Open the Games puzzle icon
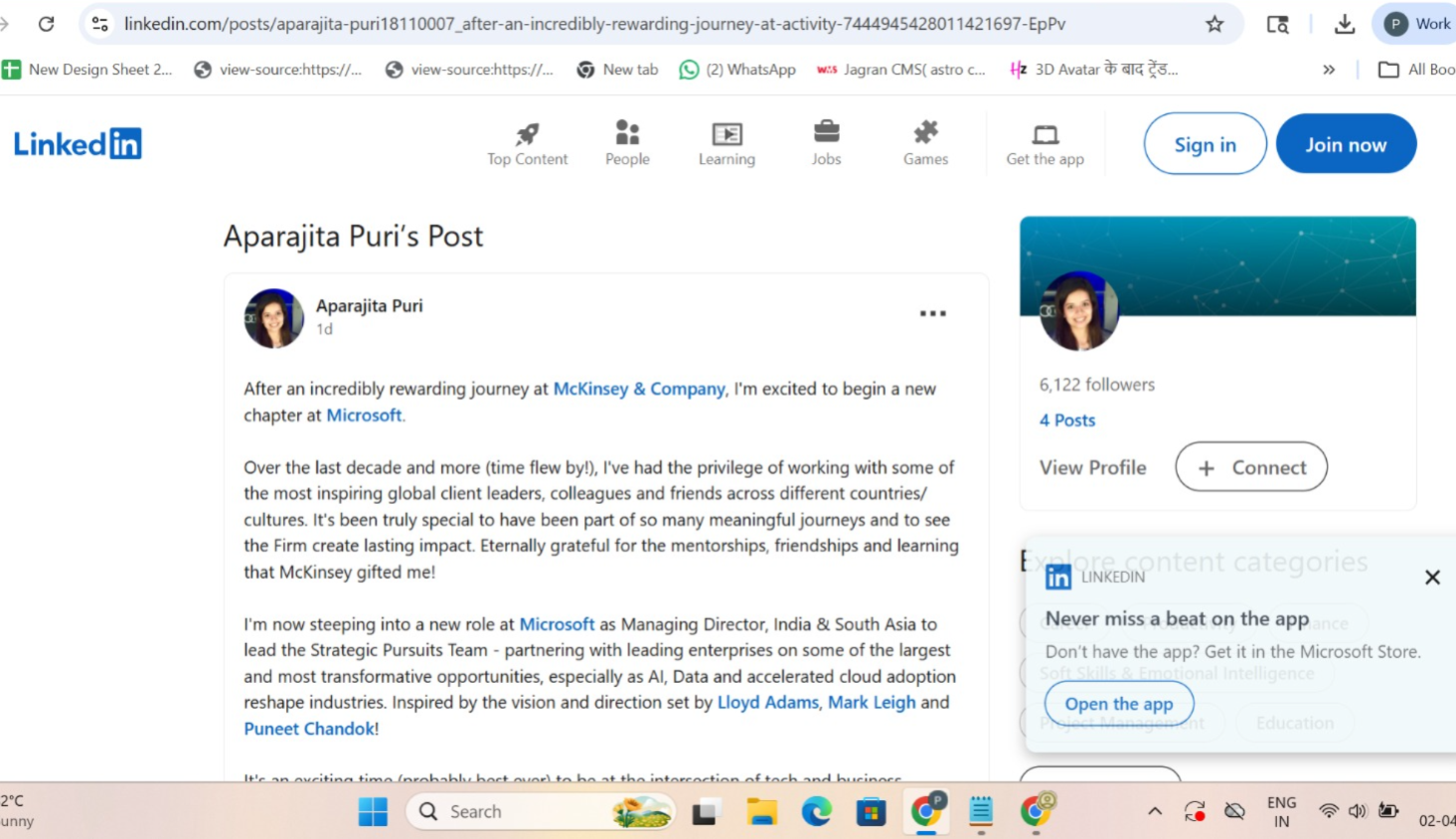The width and height of the screenshot is (1456, 839). tap(925, 132)
